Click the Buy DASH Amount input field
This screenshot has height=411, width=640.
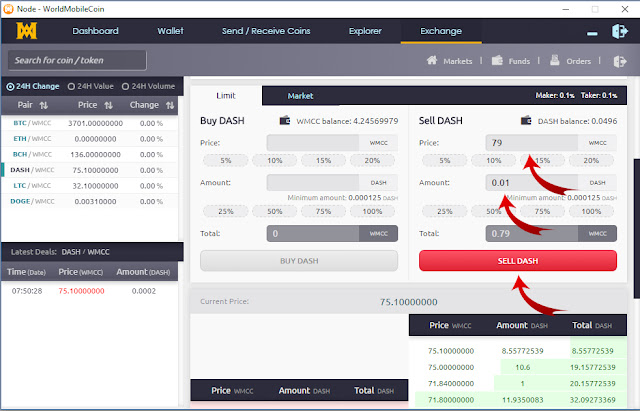[313, 182]
